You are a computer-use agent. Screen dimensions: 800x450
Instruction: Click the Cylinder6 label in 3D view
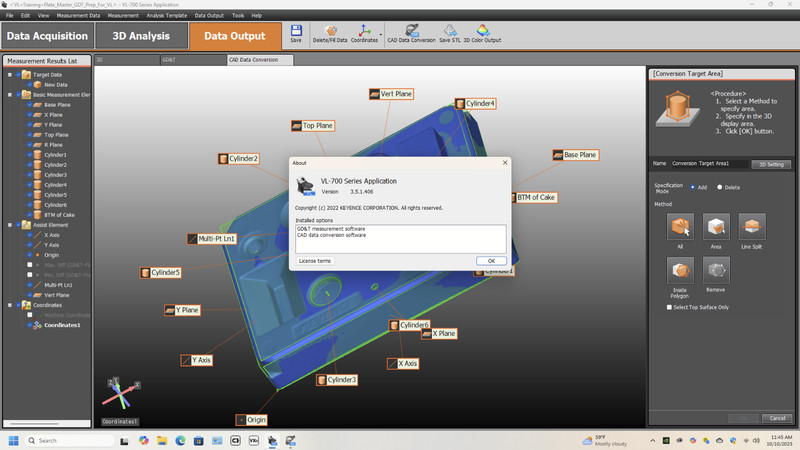[410, 325]
